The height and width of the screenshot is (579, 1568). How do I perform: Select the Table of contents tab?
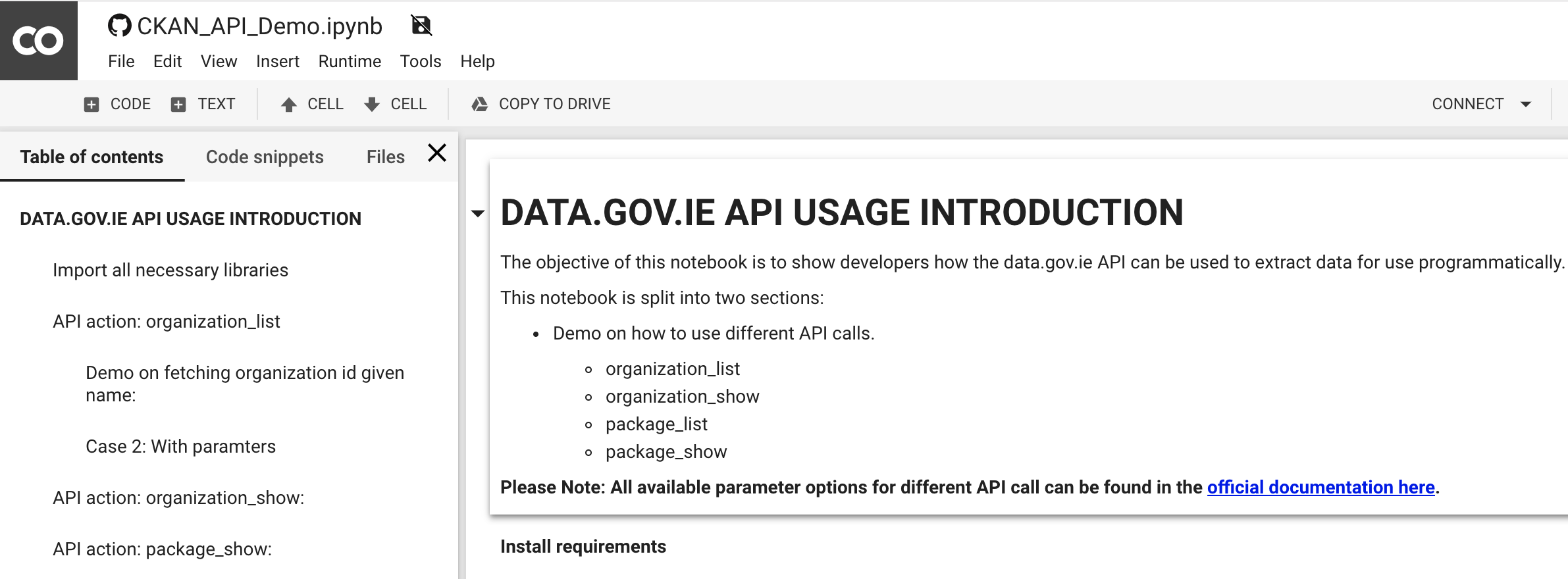91,157
